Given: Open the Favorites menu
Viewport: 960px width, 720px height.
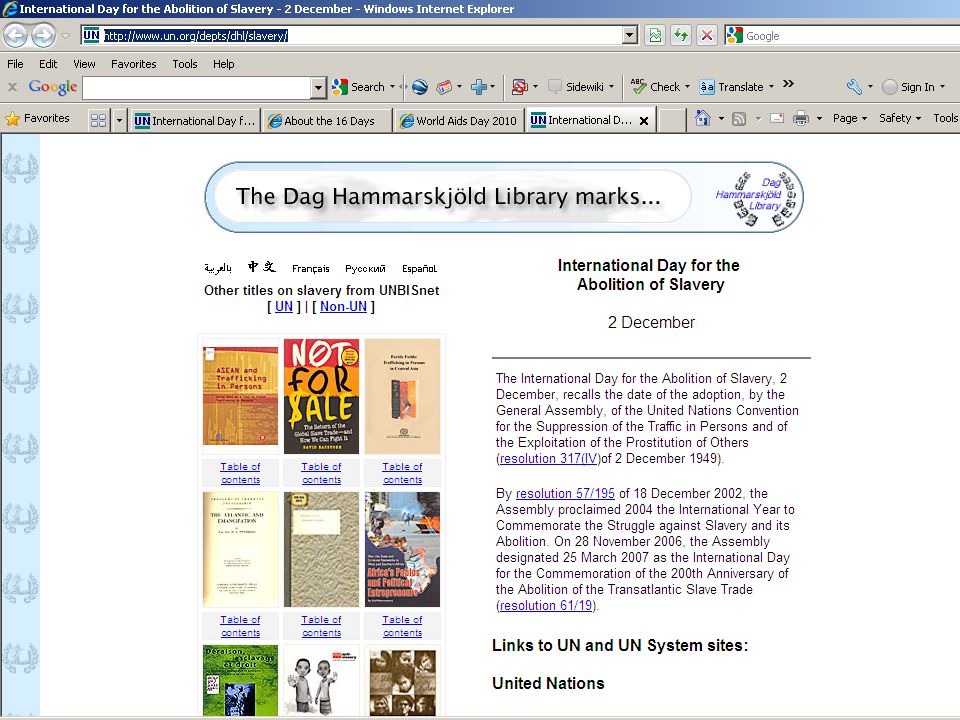Looking at the screenshot, I should (133, 64).
